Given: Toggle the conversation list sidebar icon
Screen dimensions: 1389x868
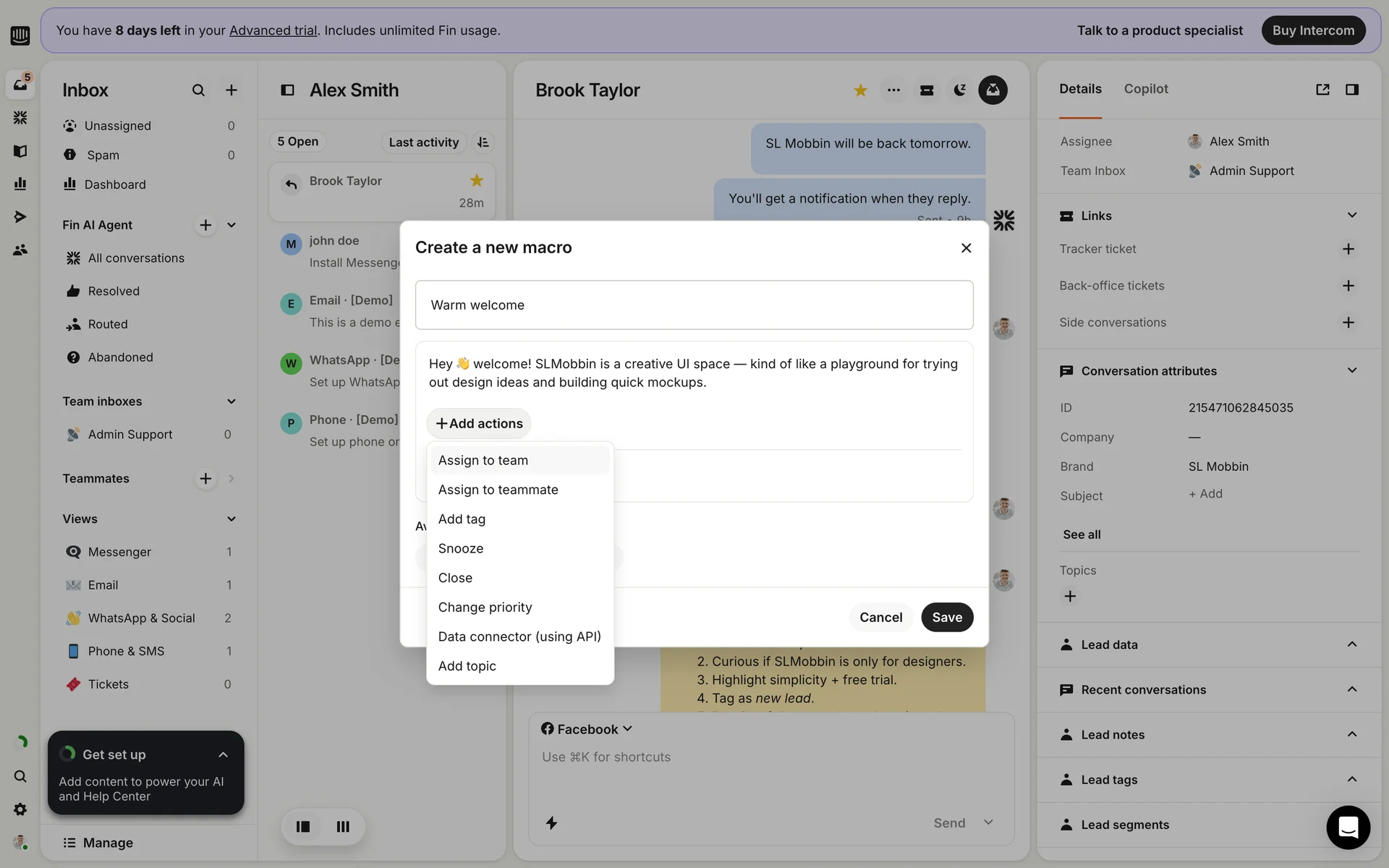Looking at the screenshot, I should click(287, 90).
